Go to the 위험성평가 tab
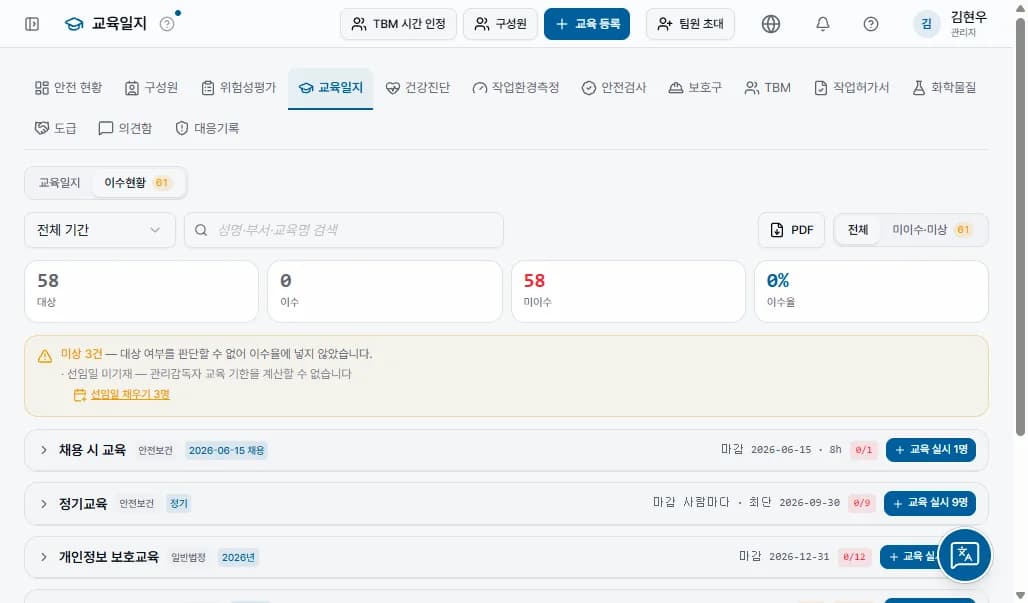Screen dimensions: 1028x603 (239, 88)
